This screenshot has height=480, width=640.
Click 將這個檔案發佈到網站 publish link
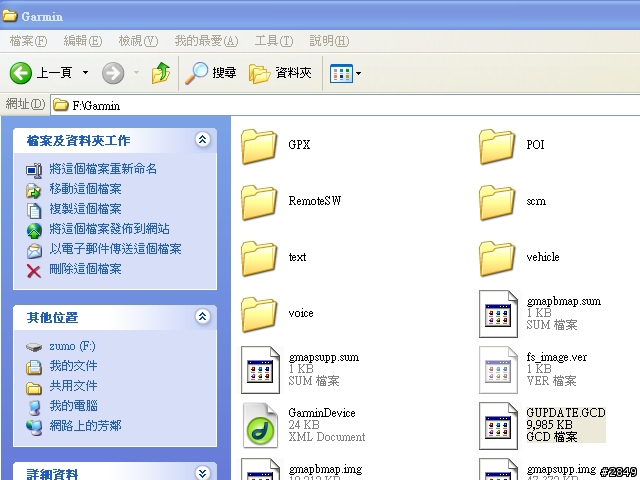109,229
